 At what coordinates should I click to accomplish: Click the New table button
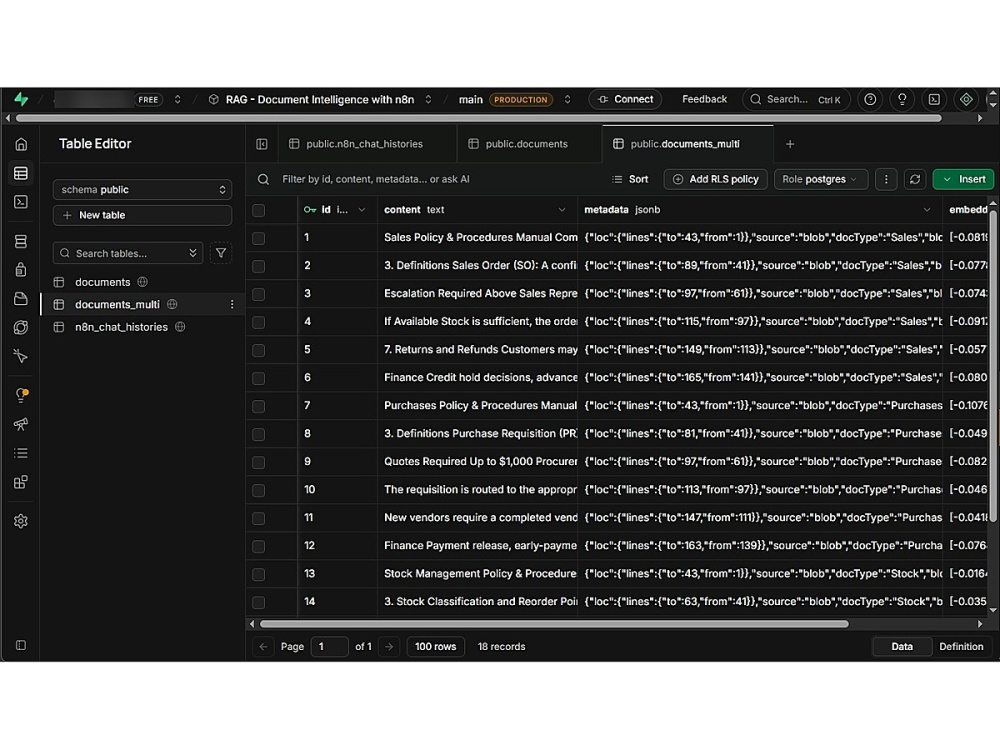coord(142,216)
